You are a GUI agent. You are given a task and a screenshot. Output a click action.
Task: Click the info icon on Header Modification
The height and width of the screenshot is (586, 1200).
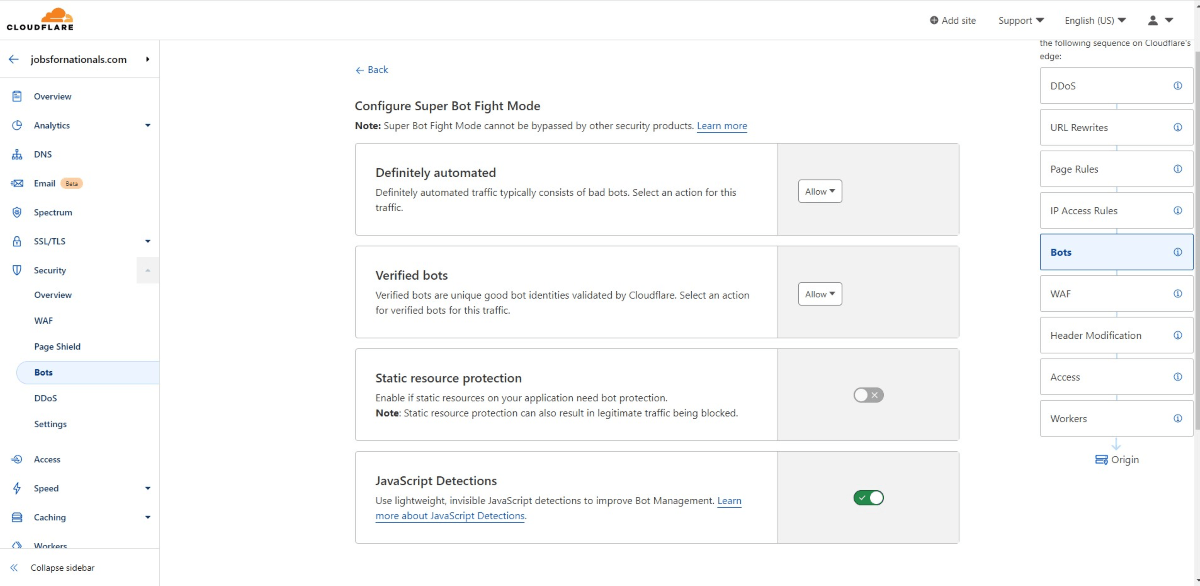click(1177, 335)
